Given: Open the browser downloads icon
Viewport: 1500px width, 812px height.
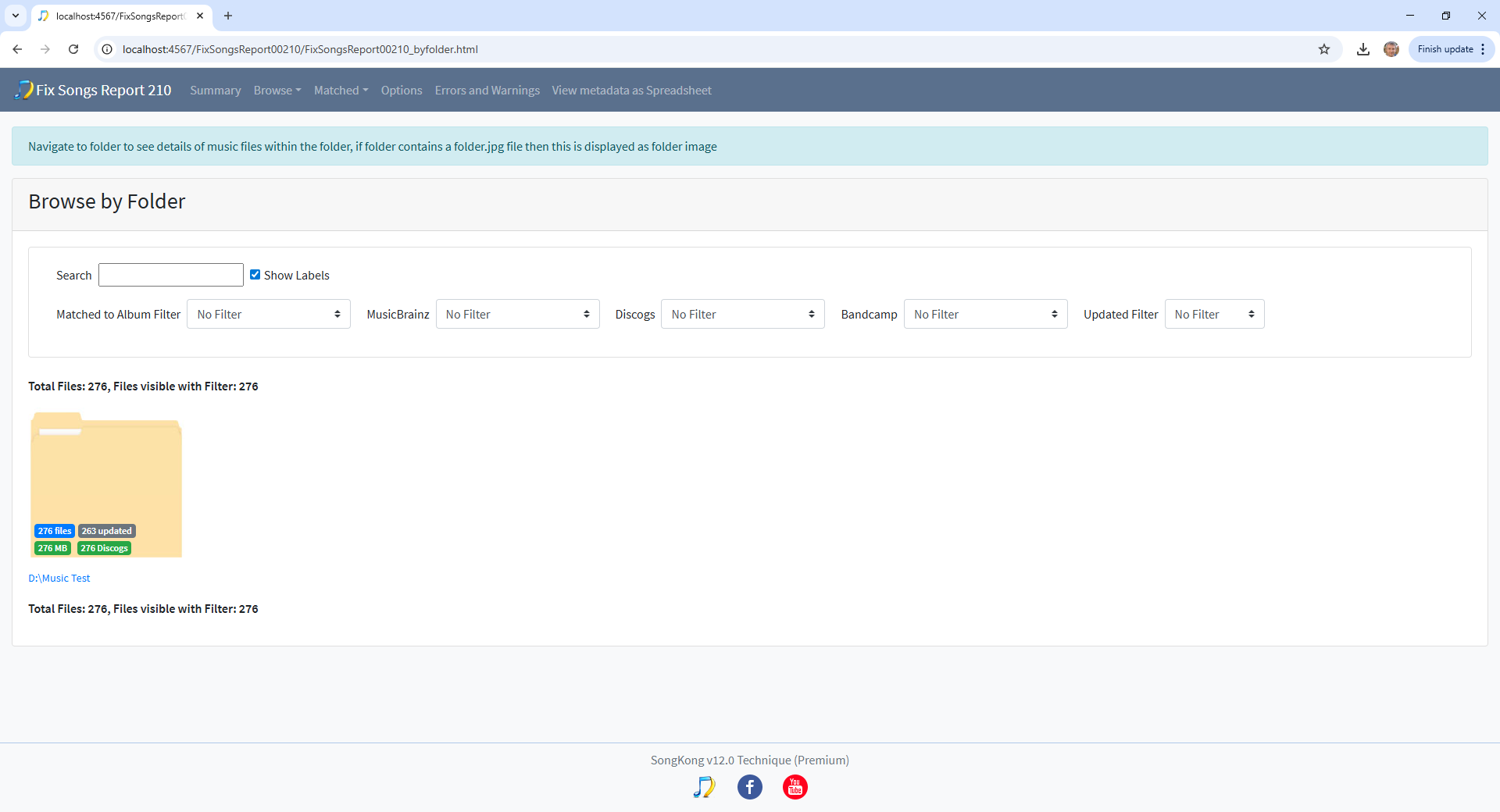Looking at the screenshot, I should point(1363,49).
